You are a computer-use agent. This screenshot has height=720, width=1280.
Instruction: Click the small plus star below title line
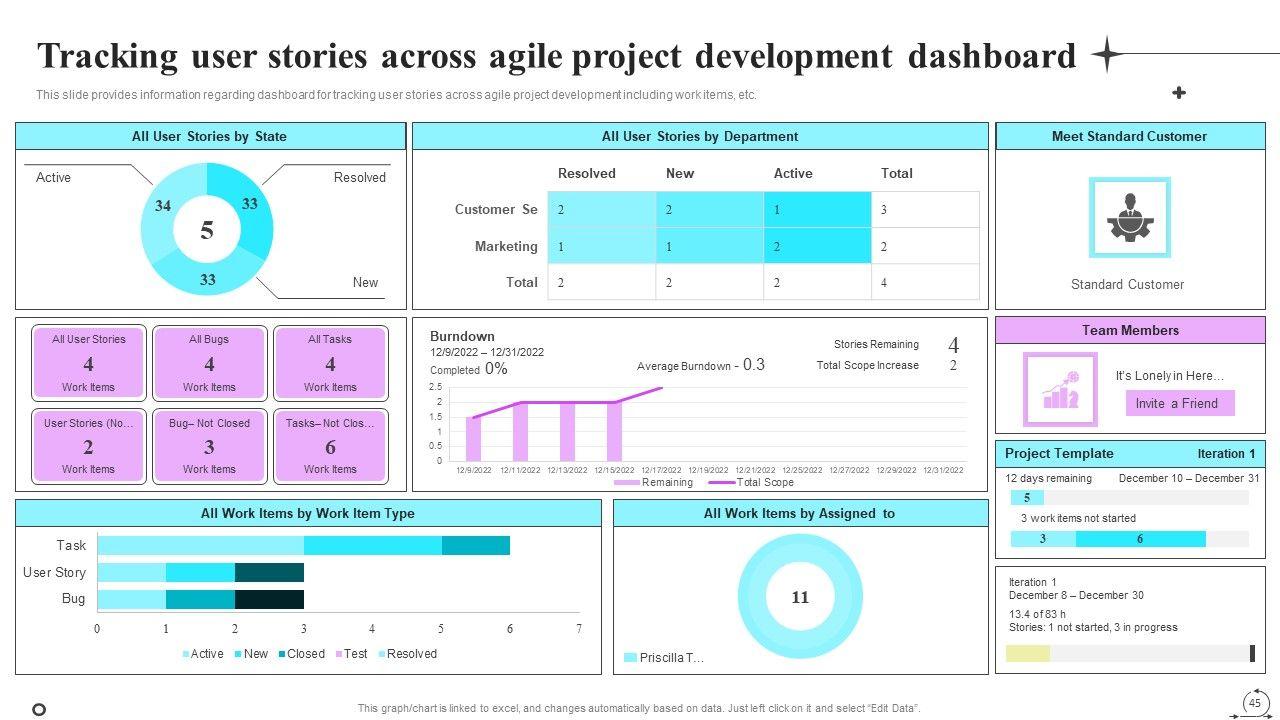(1179, 93)
